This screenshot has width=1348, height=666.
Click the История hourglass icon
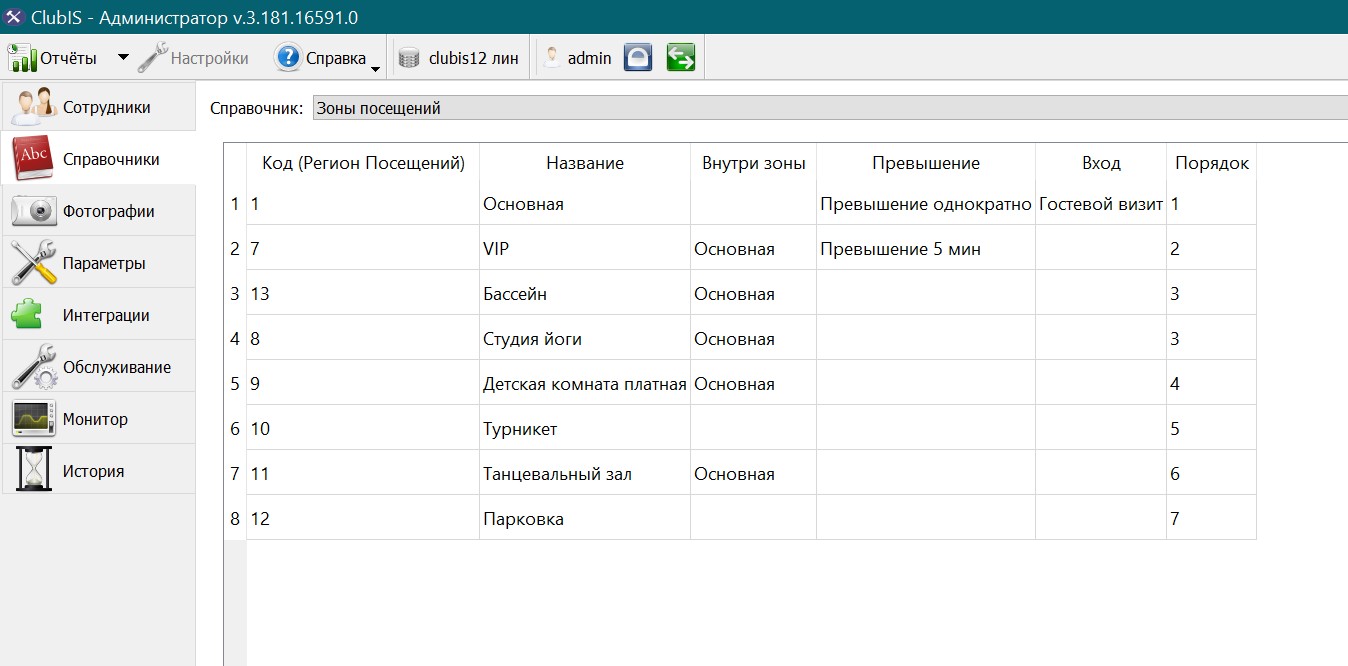[36, 471]
